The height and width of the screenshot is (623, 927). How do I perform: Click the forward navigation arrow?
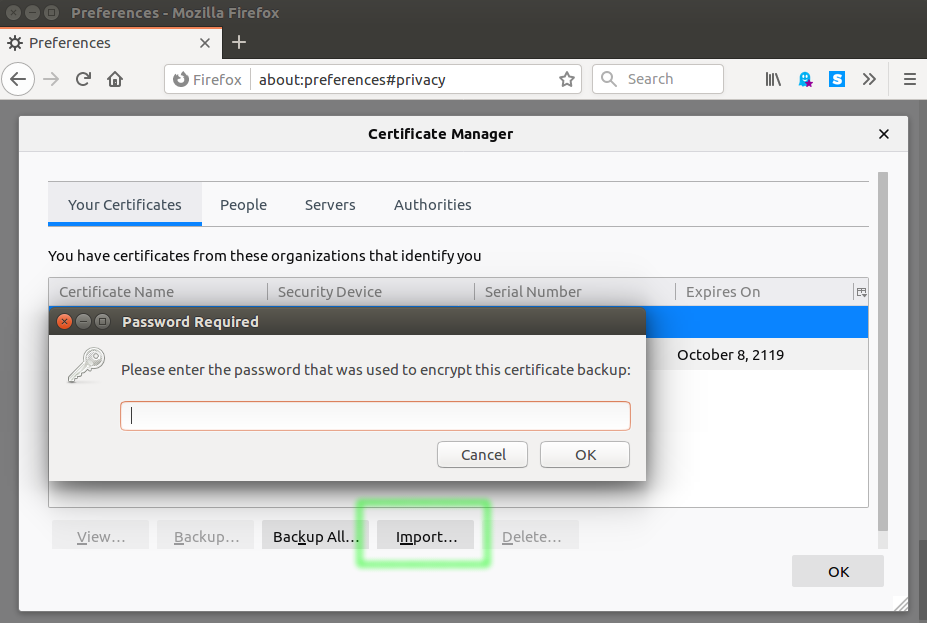coord(50,79)
